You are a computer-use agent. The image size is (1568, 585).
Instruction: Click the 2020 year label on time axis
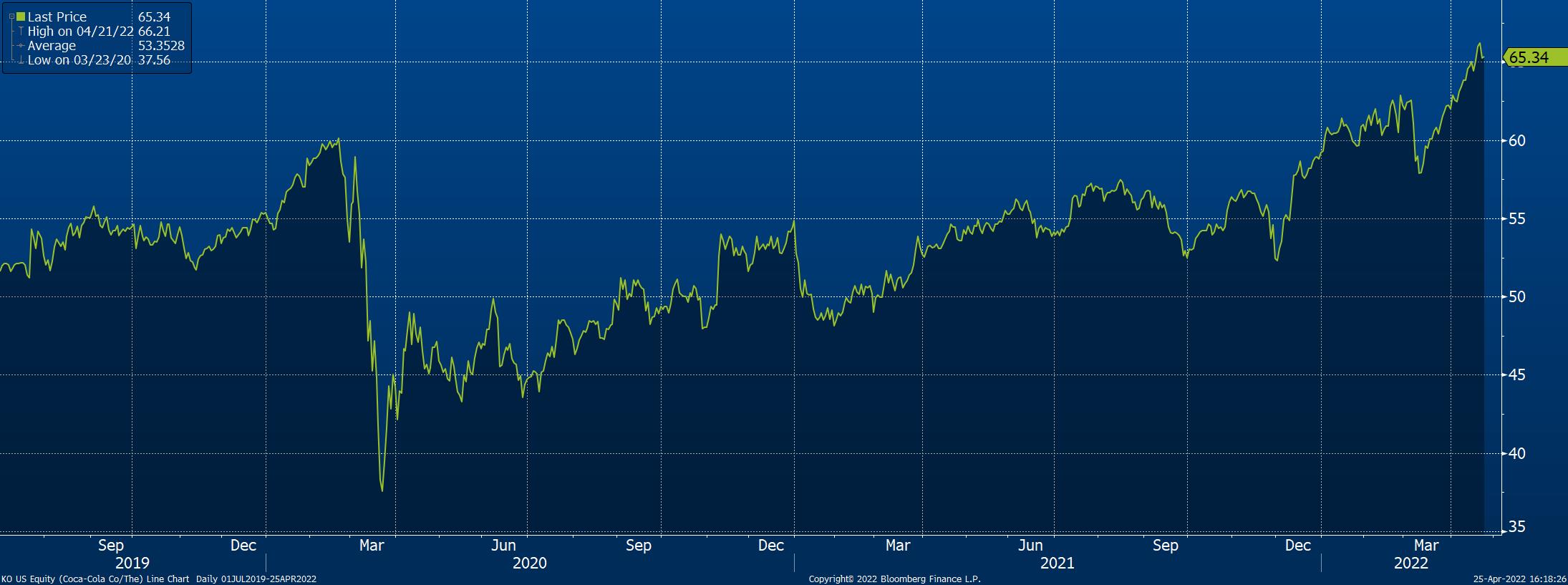tap(529, 563)
